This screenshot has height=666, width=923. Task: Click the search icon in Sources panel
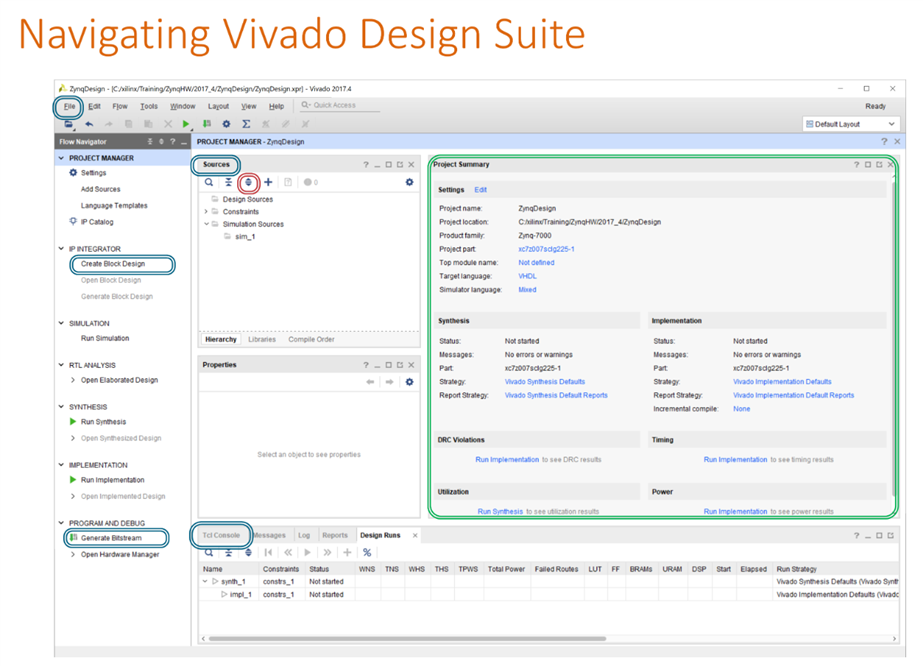coord(209,183)
